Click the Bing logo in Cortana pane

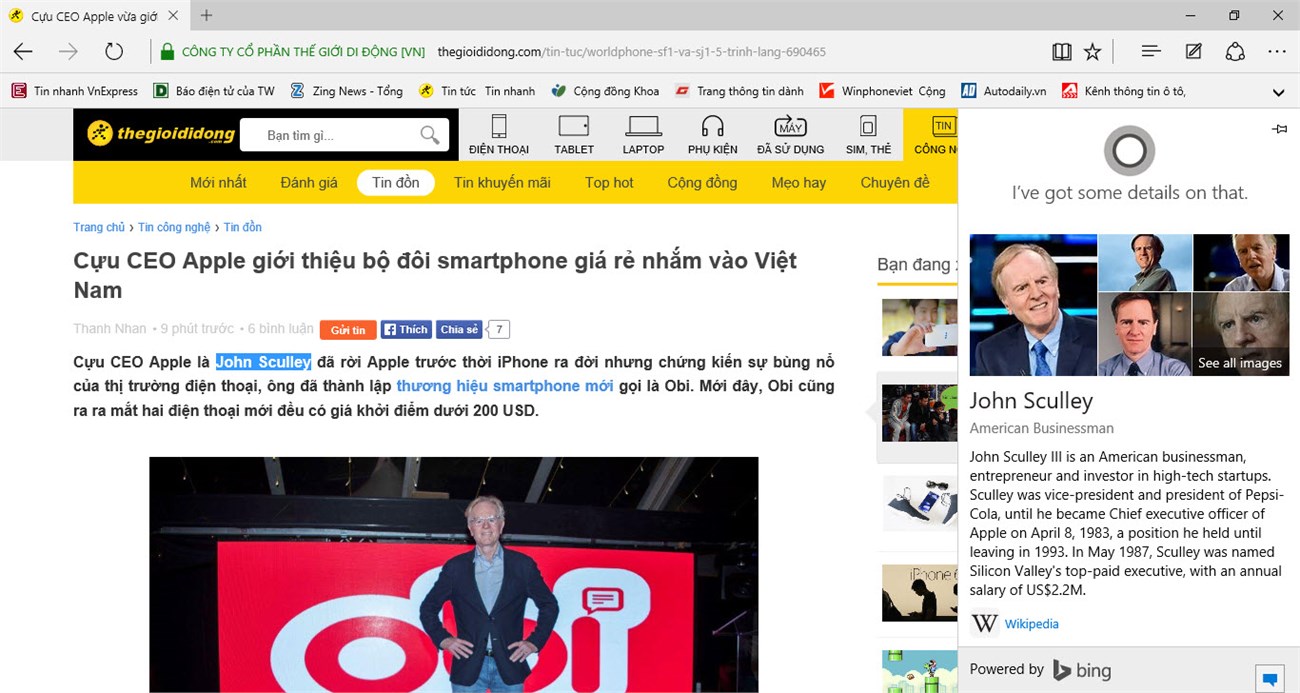click(1081, 670)
